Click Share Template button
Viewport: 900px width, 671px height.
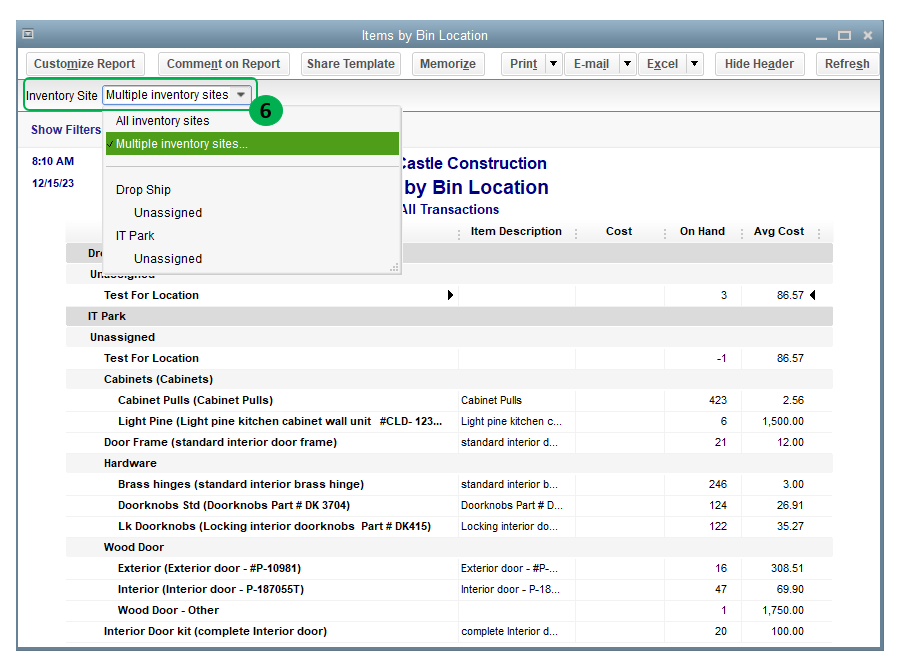(351, 64)
